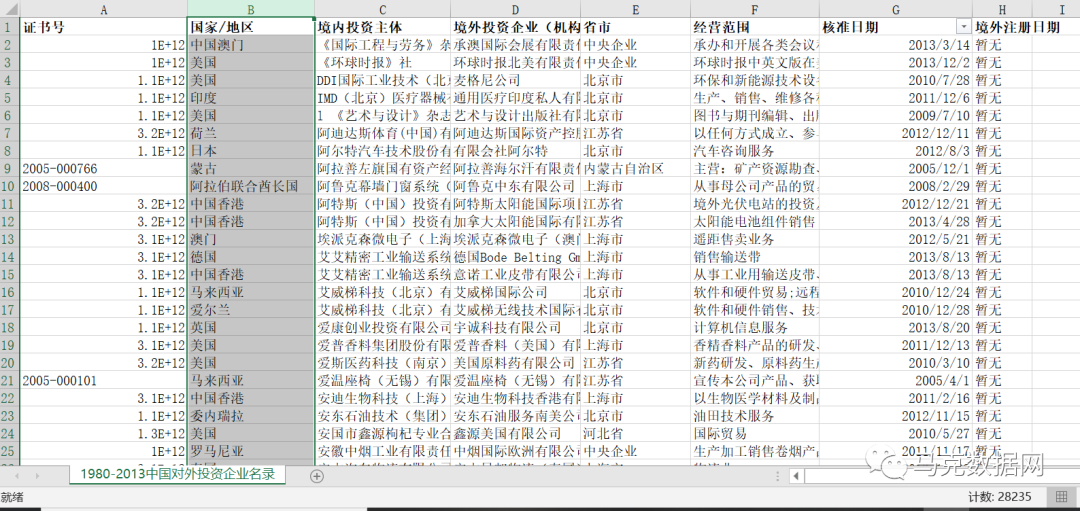1080x511 pixels.
Task: Click the horizontal scrollbar left arrow
Action: coord(796,475)
